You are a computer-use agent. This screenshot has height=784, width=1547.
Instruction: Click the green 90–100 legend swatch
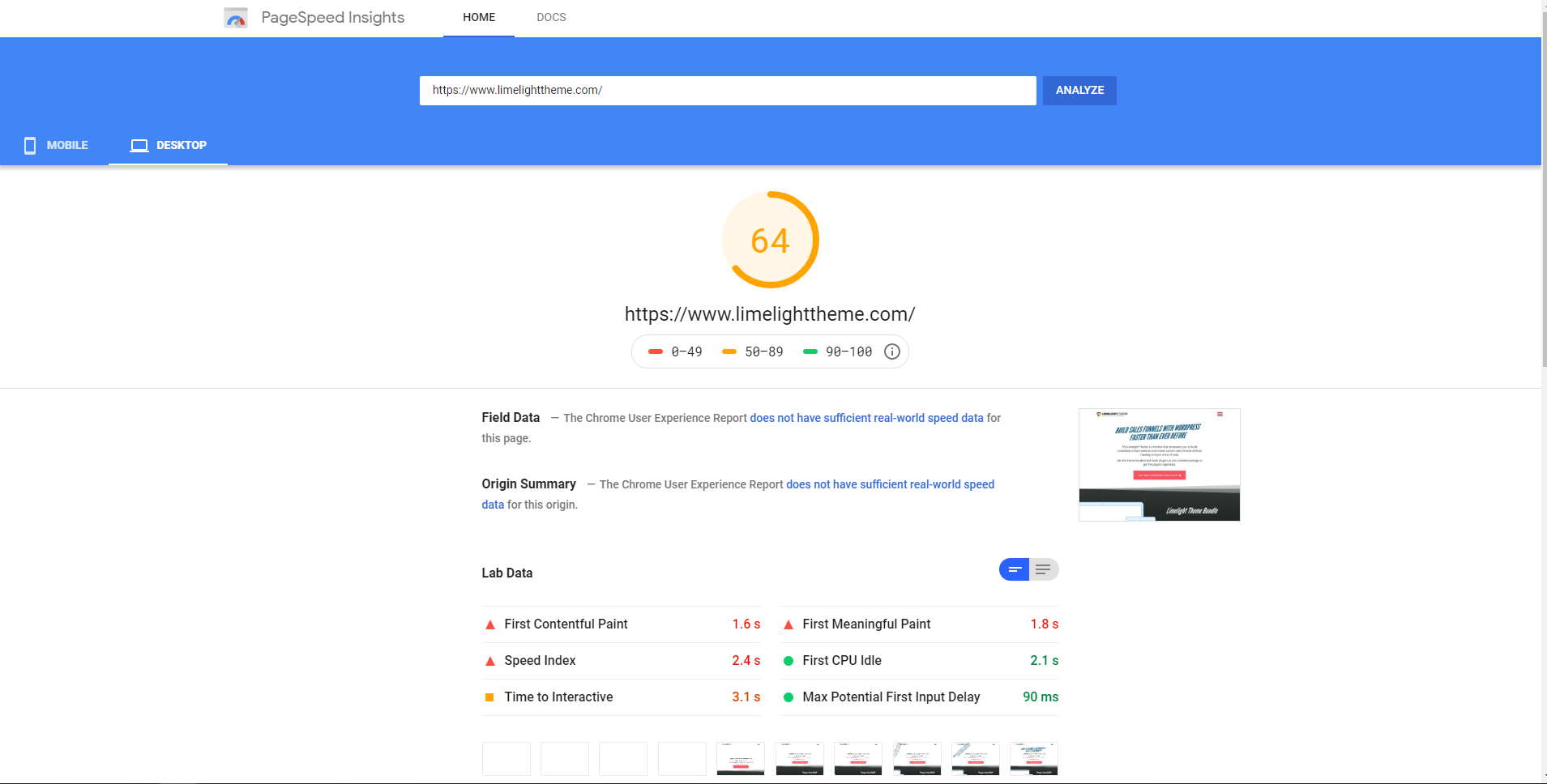click(810, 352)
